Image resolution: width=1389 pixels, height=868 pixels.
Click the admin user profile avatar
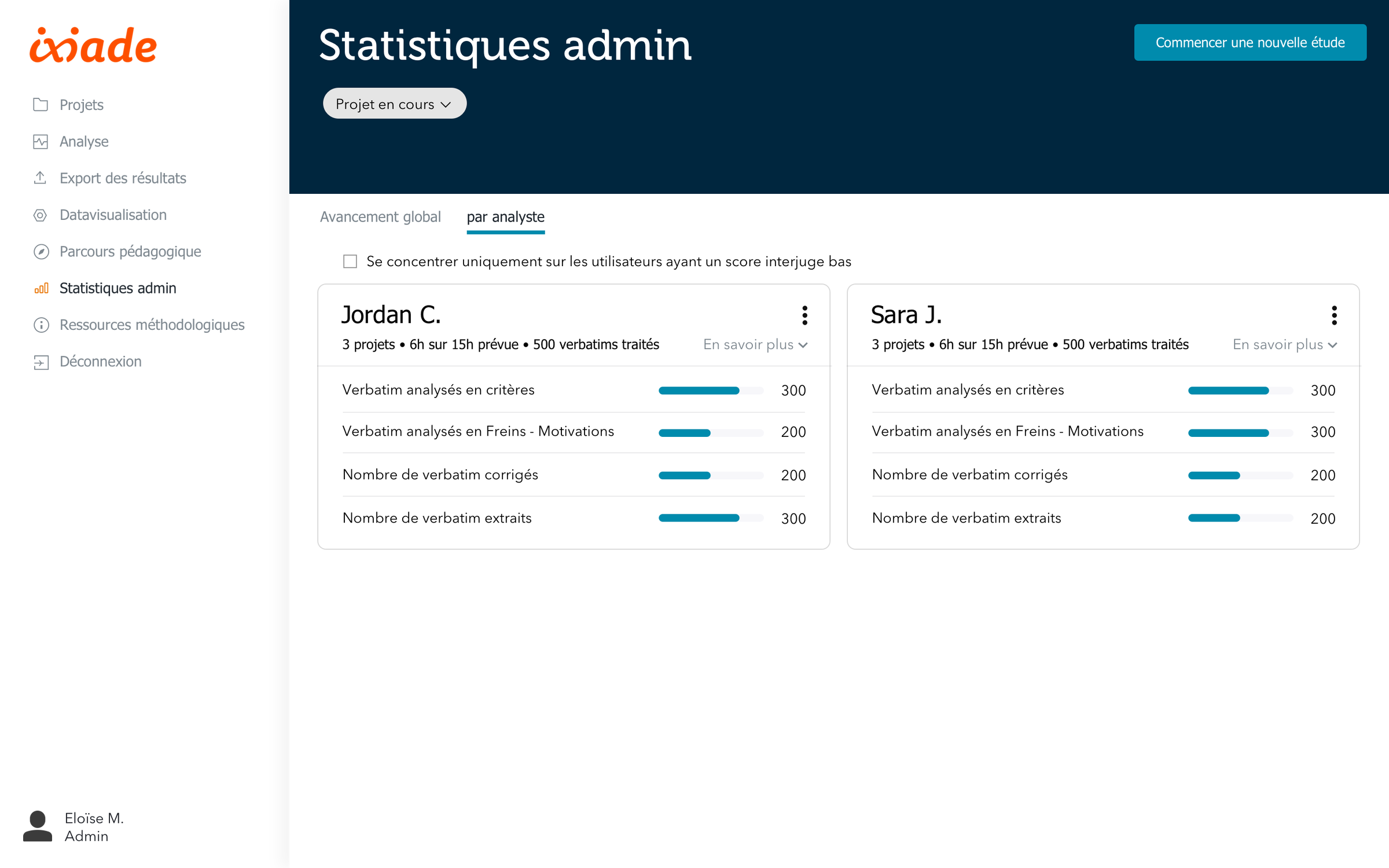38,826
